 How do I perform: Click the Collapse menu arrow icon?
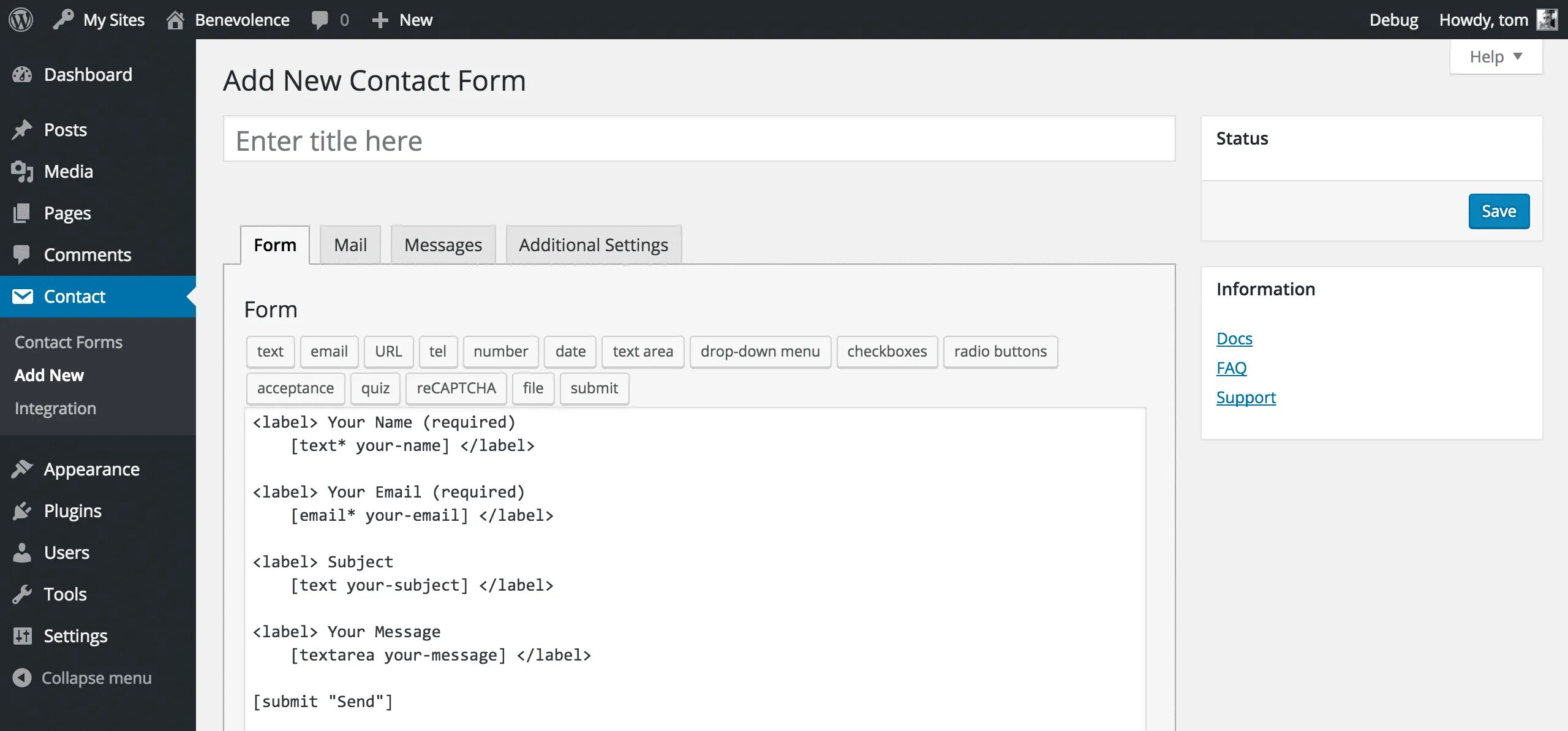click(22, 678)
